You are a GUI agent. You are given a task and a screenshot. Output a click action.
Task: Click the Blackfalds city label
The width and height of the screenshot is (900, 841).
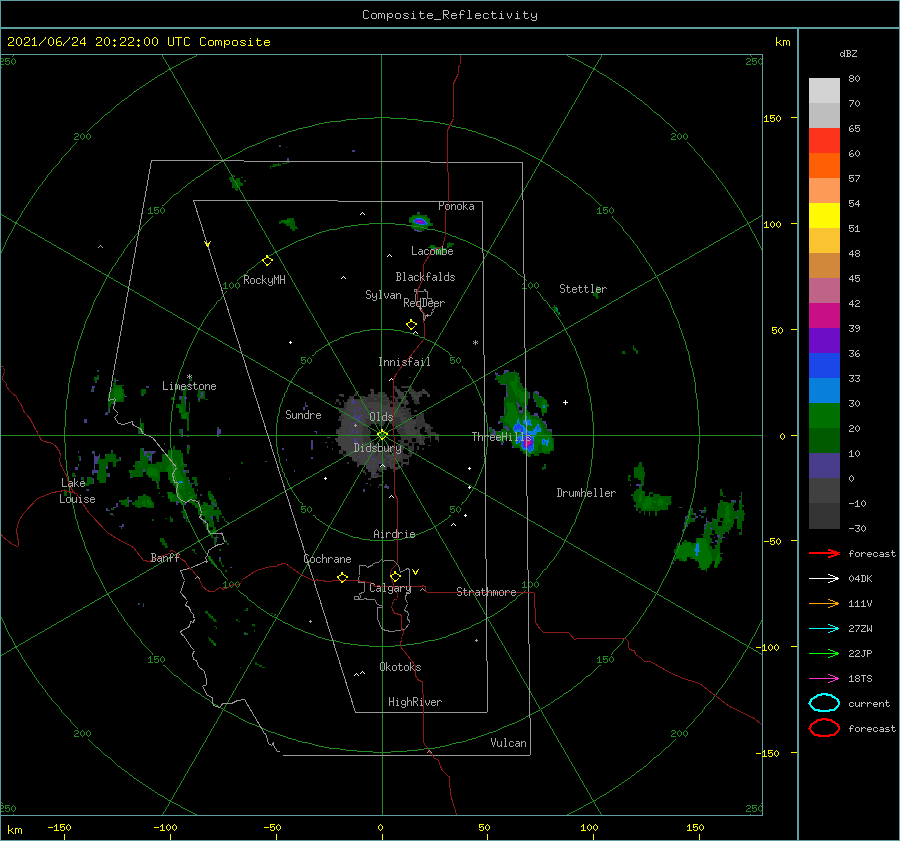tap(425, 277)
